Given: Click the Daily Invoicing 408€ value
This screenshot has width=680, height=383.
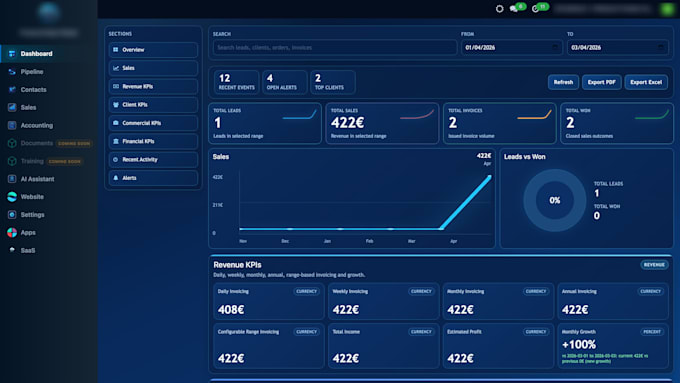Looking at the screenshot, I should click(231, 310).
